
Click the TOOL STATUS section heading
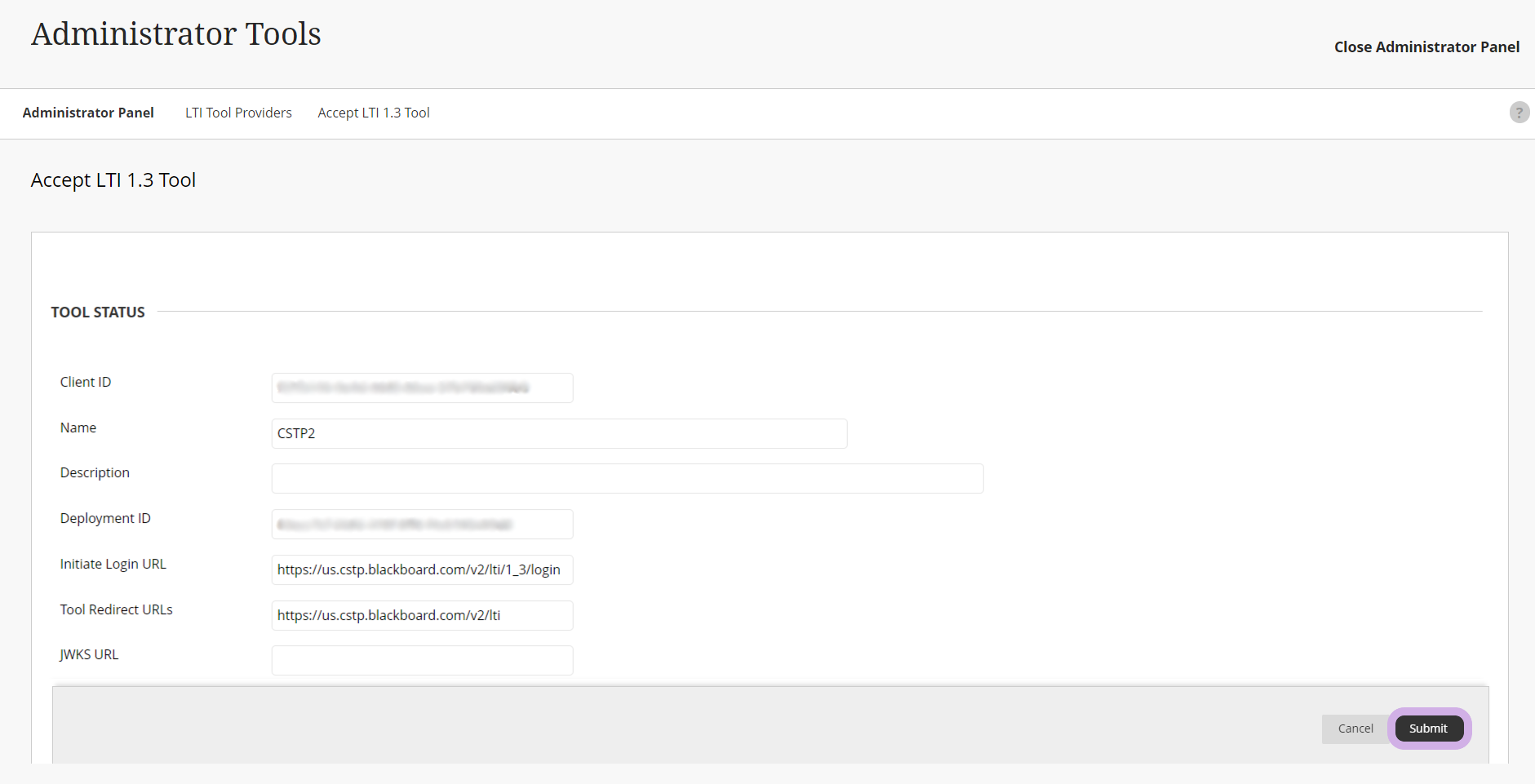98,312
